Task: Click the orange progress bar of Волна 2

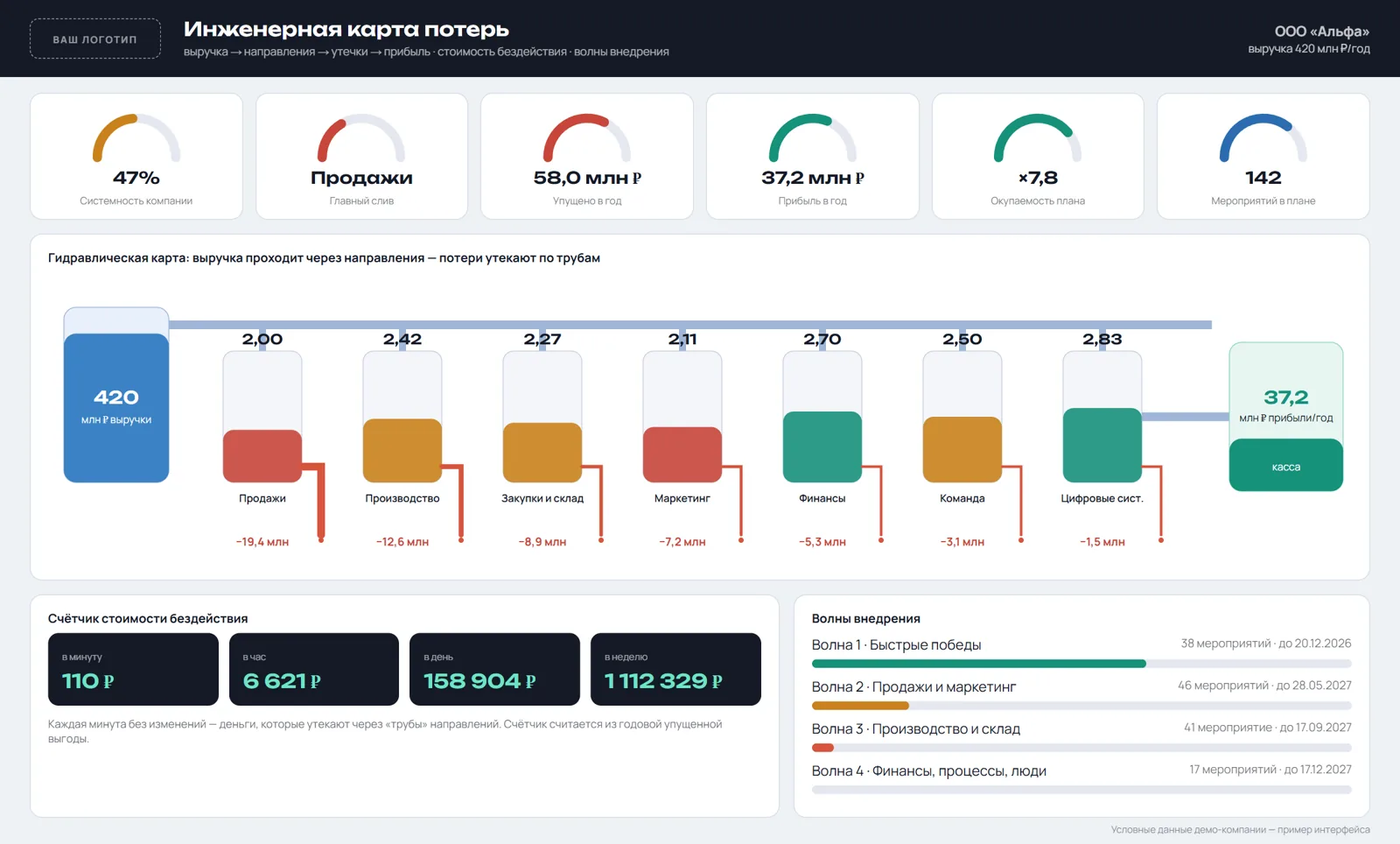Action: pos(860,706)
